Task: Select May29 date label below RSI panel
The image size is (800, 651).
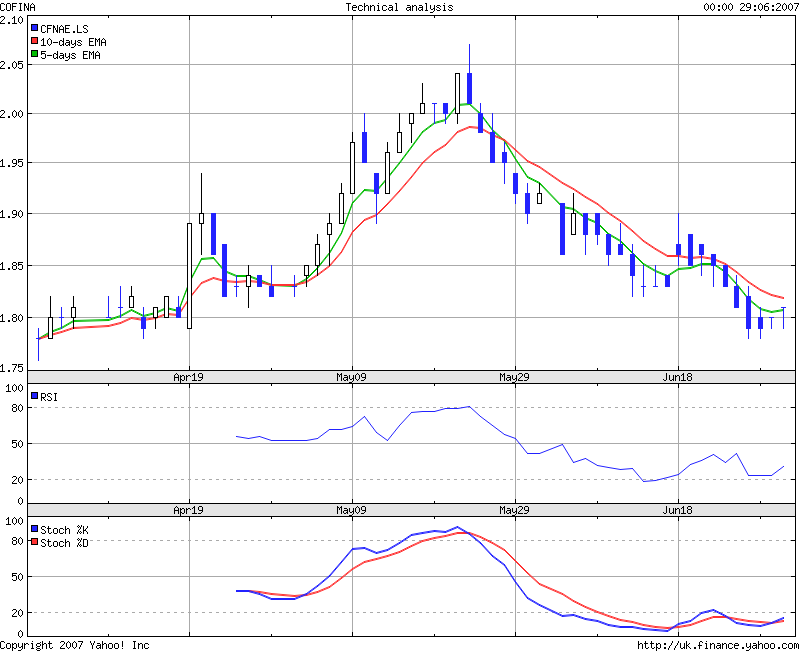Action: coord(514,509)
